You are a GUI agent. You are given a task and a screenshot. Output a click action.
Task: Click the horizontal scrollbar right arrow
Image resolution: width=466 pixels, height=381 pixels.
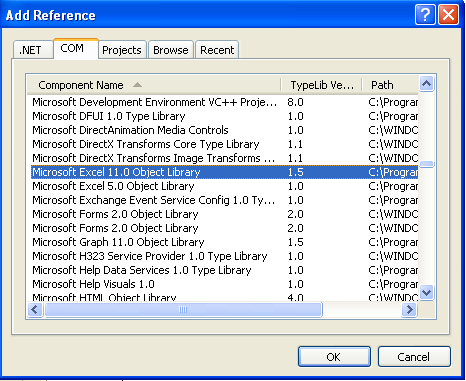tap(409, 310)
